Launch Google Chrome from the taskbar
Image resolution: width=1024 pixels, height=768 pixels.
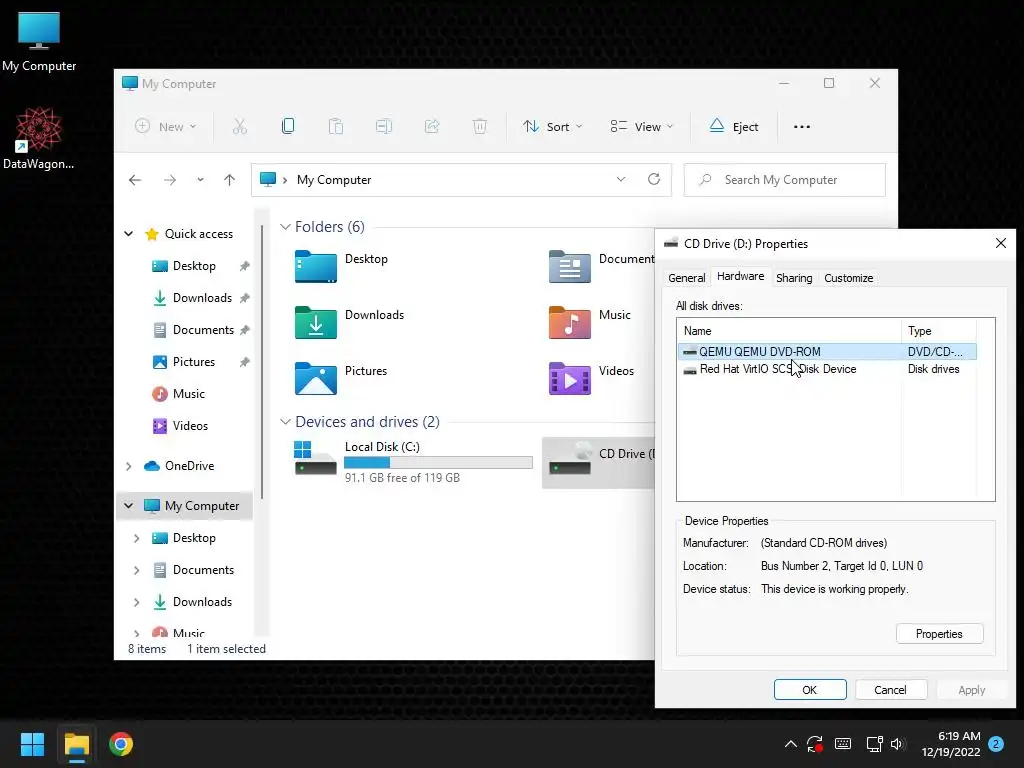pos(121,744)
